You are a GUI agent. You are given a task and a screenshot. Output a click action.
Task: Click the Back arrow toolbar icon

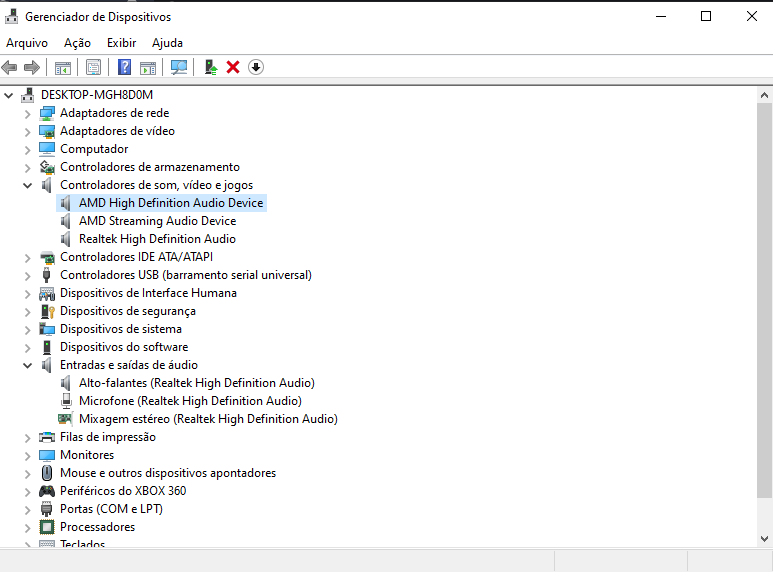point(9,67)
